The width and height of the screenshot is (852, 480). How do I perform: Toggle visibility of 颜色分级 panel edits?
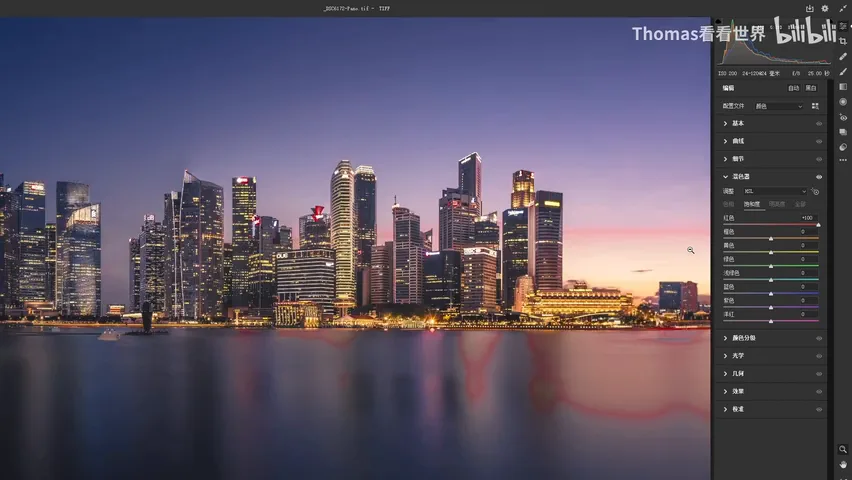click(819, 339)
